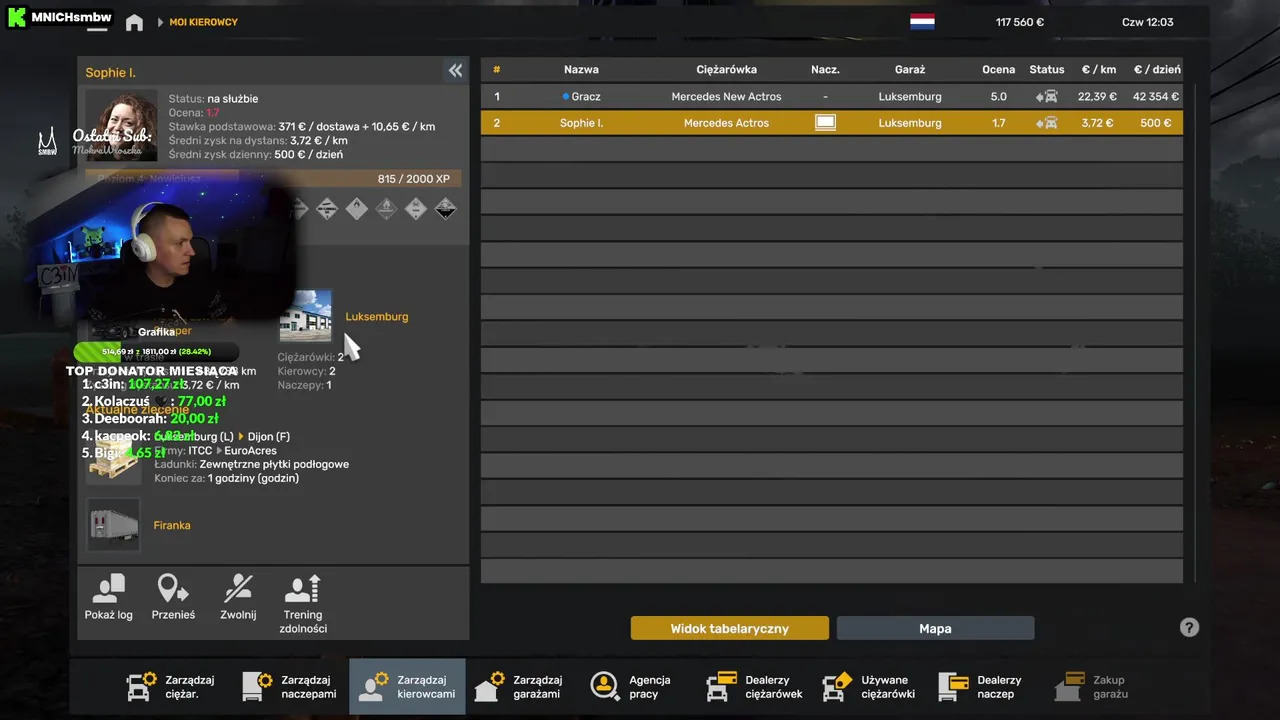Click the Pokaż log button
Image resolution: width=1280 pixels, height=720 pixels.
[x=108, y=598]
